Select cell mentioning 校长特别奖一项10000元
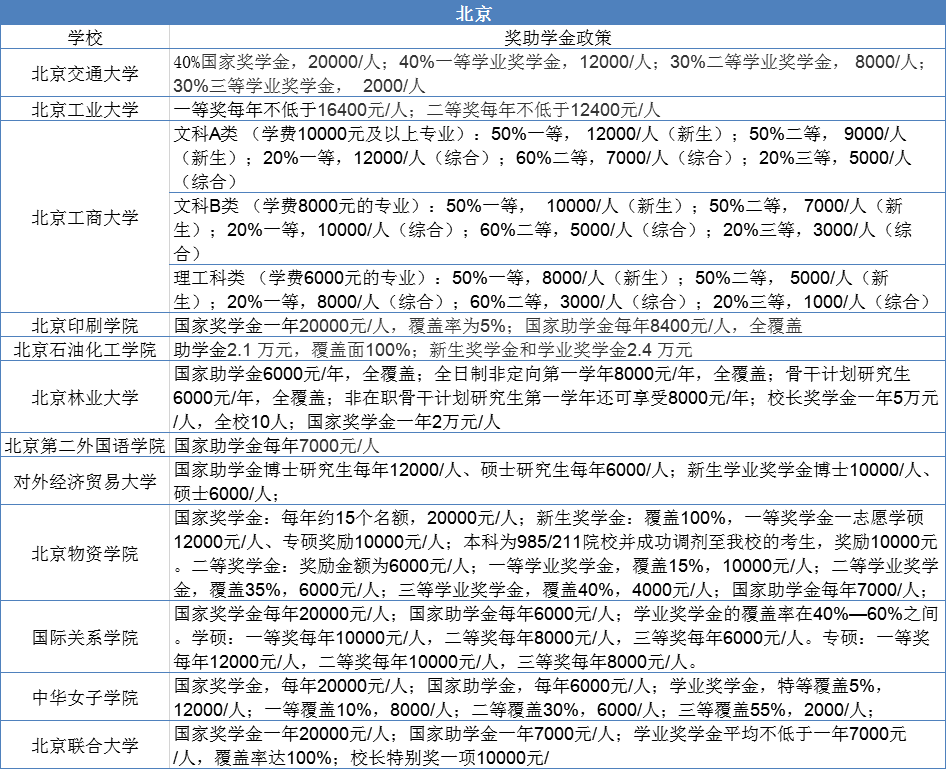 (557, 744)
